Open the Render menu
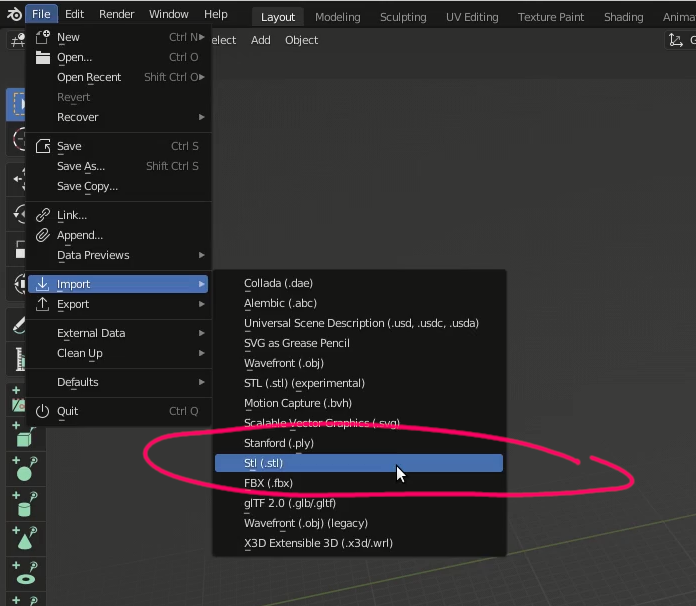 click(116, 14)
